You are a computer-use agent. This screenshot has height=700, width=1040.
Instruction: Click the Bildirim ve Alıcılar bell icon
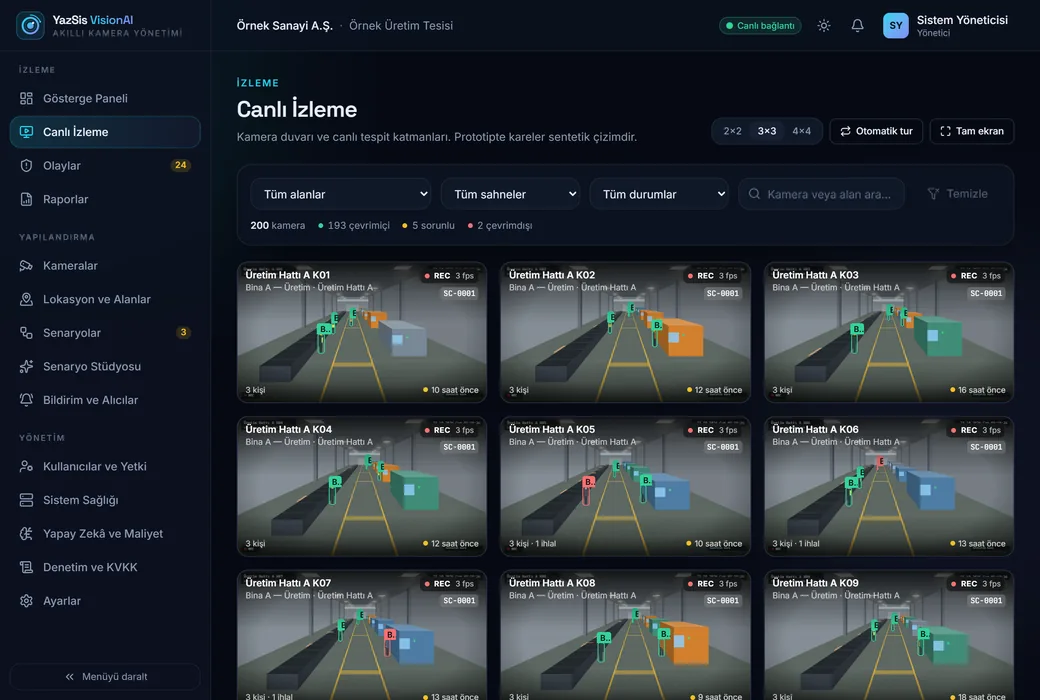pos(27,399)
